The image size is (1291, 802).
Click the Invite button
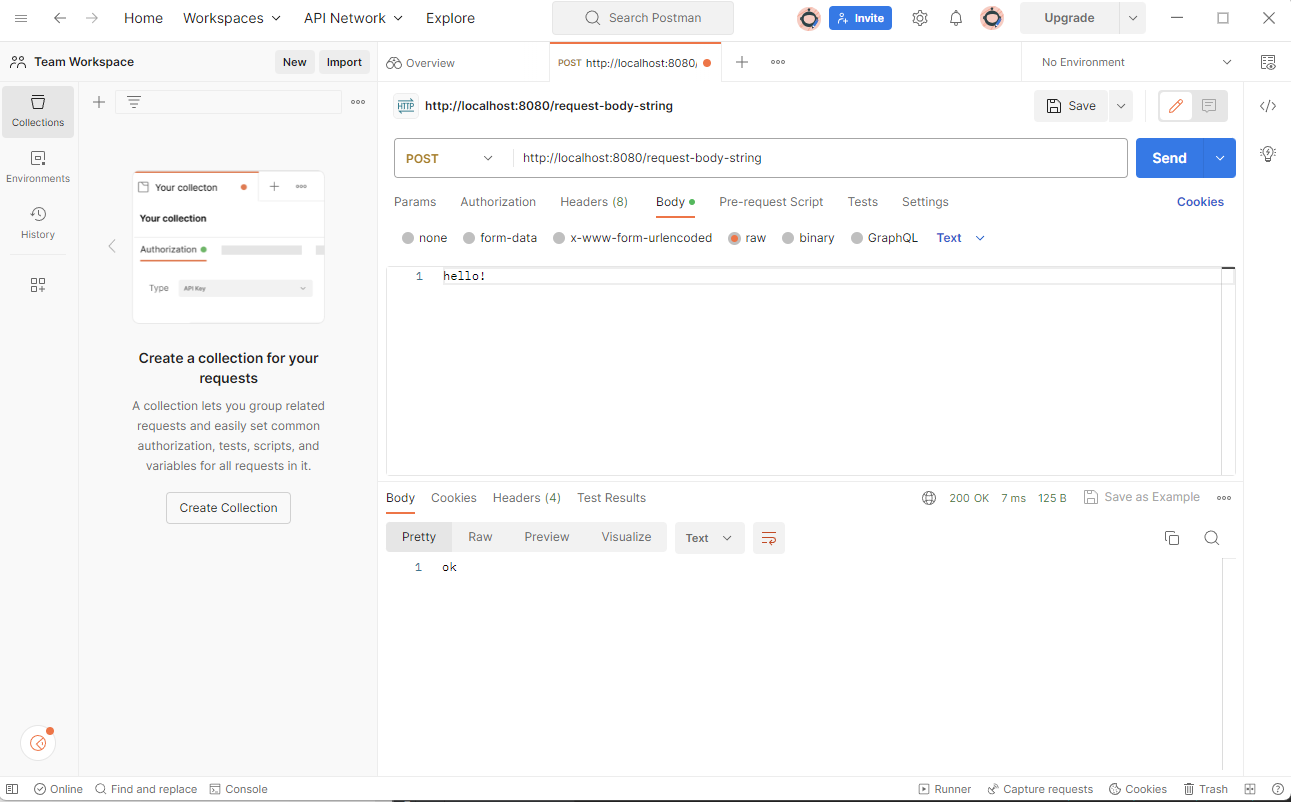(860, 18)
